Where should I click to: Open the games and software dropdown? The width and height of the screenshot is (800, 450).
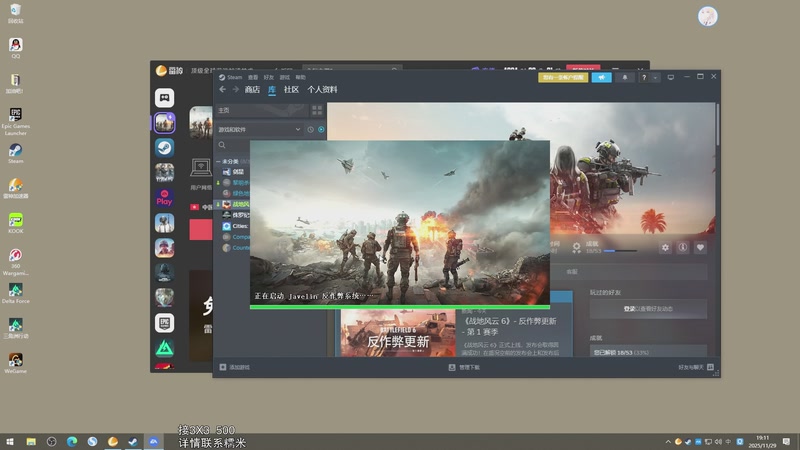tap(259, 130)
